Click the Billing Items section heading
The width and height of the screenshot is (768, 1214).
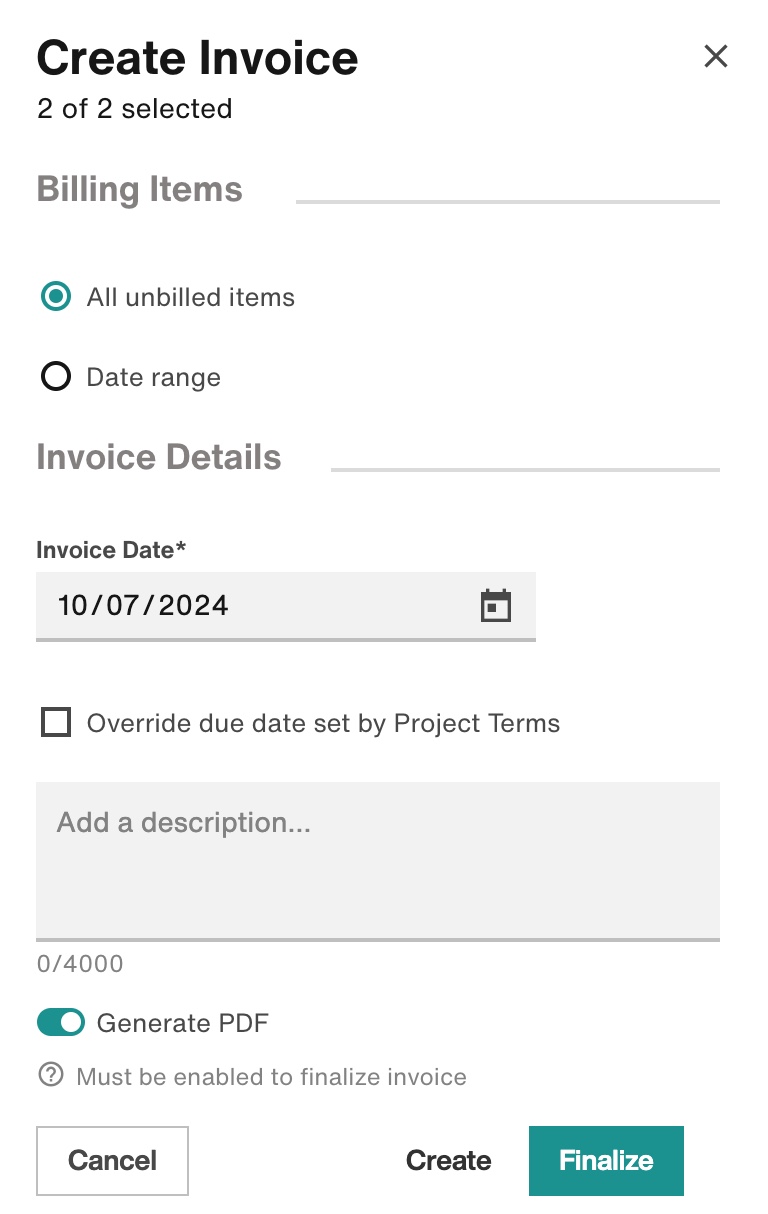pyautogui.click(x=140, y=189)
